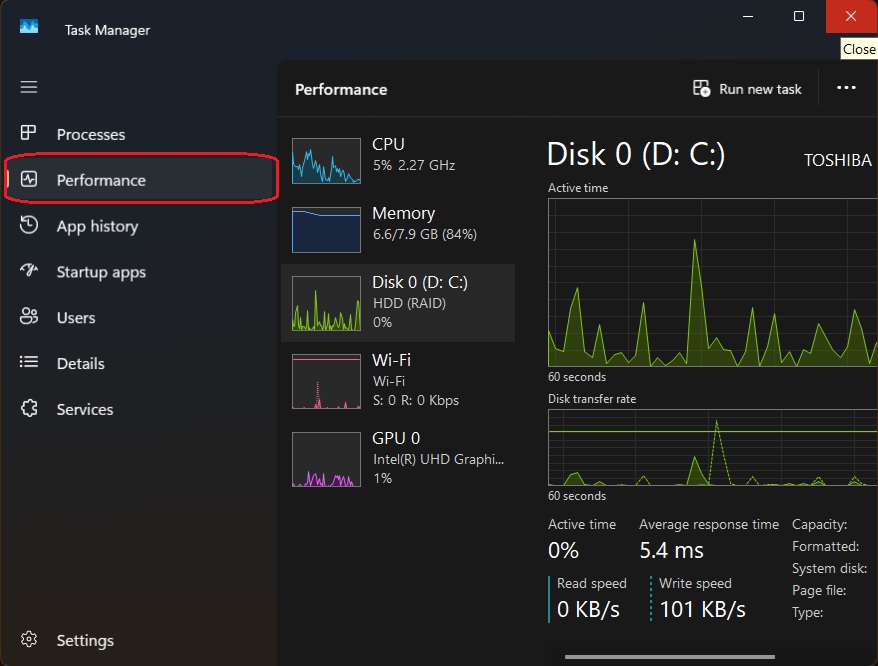Click the Users people icon

click(29, 316)
